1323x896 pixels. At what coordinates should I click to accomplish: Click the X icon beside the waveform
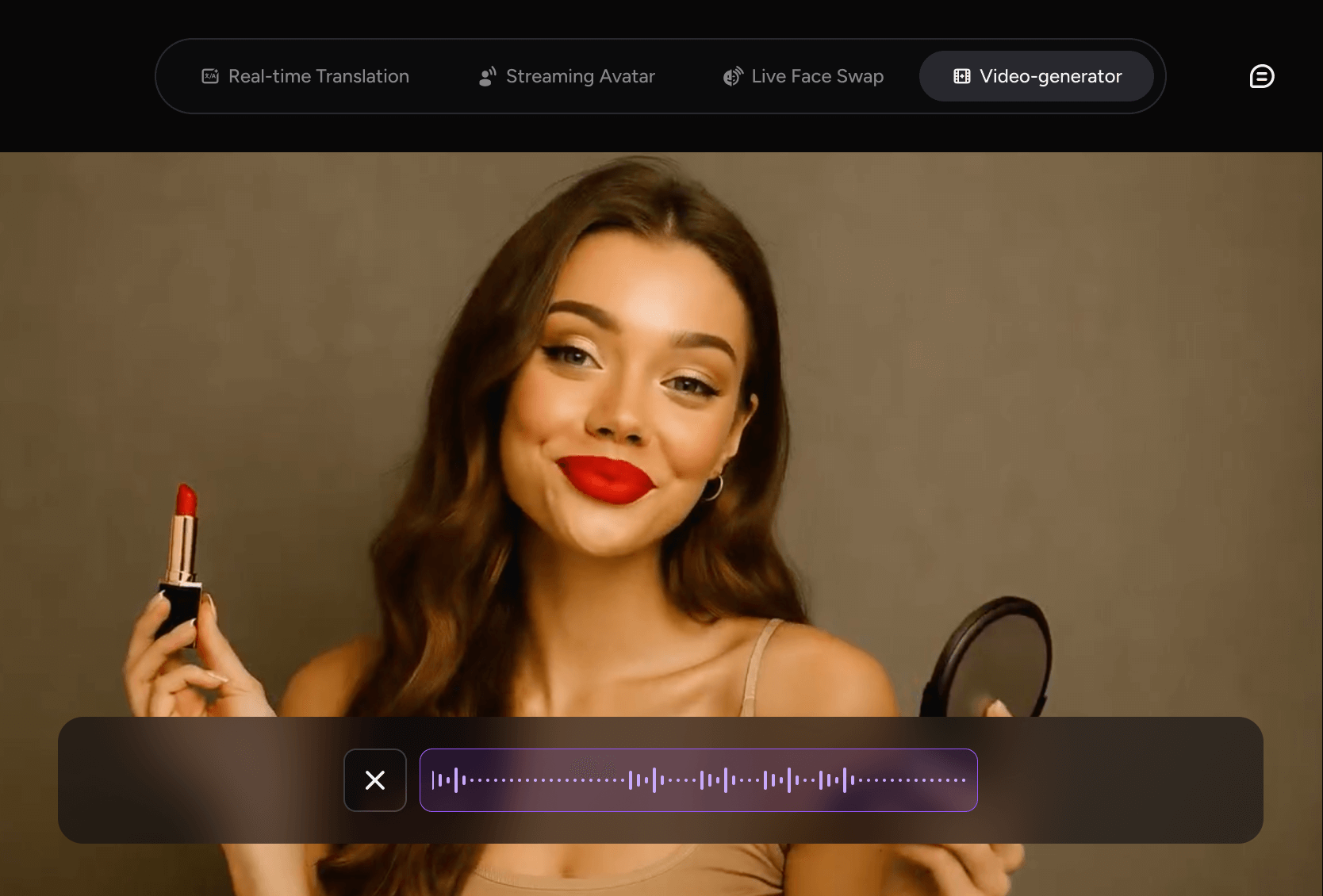click(375, 780)
